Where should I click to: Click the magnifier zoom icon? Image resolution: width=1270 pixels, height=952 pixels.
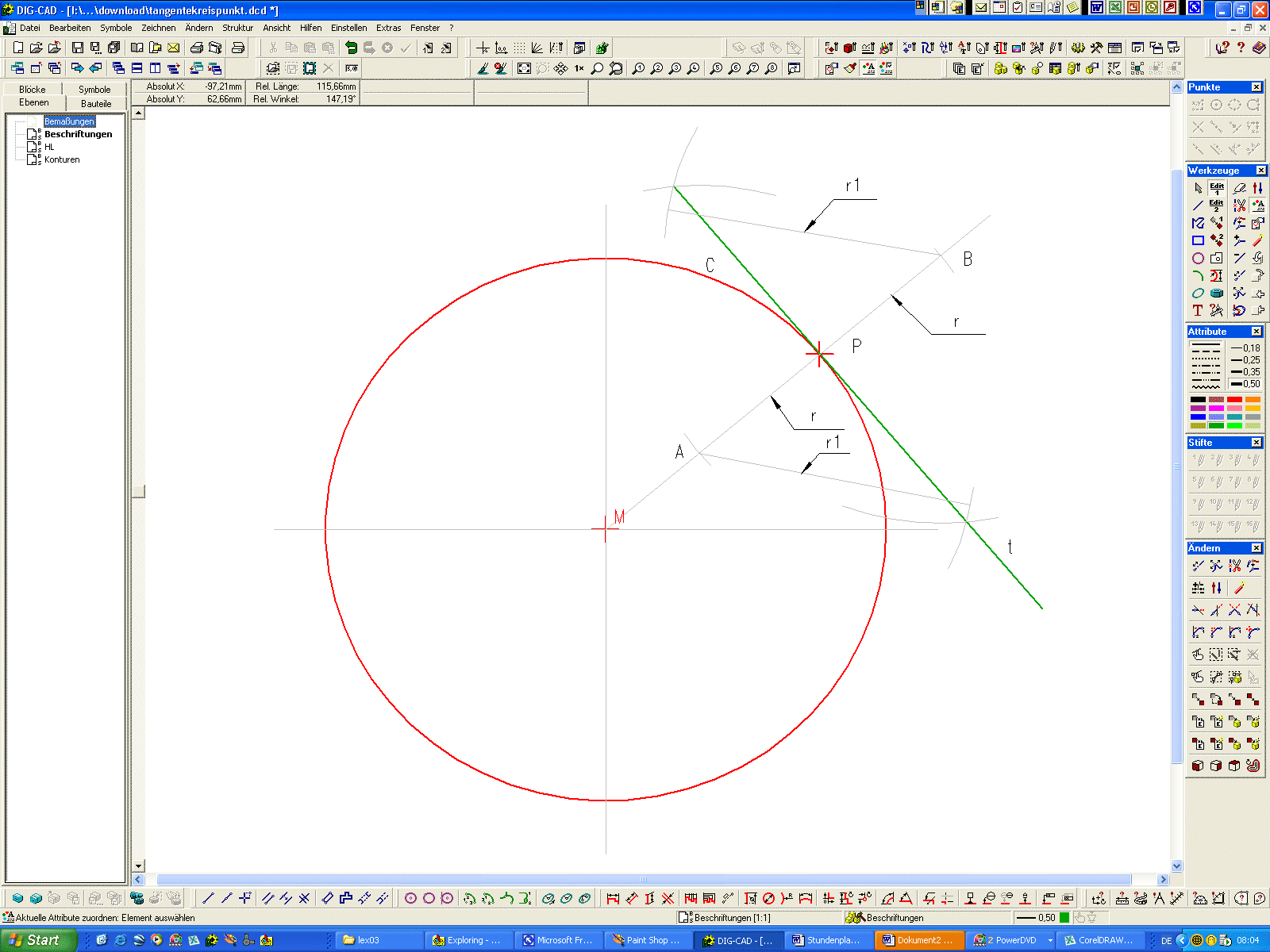[x=597, y=68]
